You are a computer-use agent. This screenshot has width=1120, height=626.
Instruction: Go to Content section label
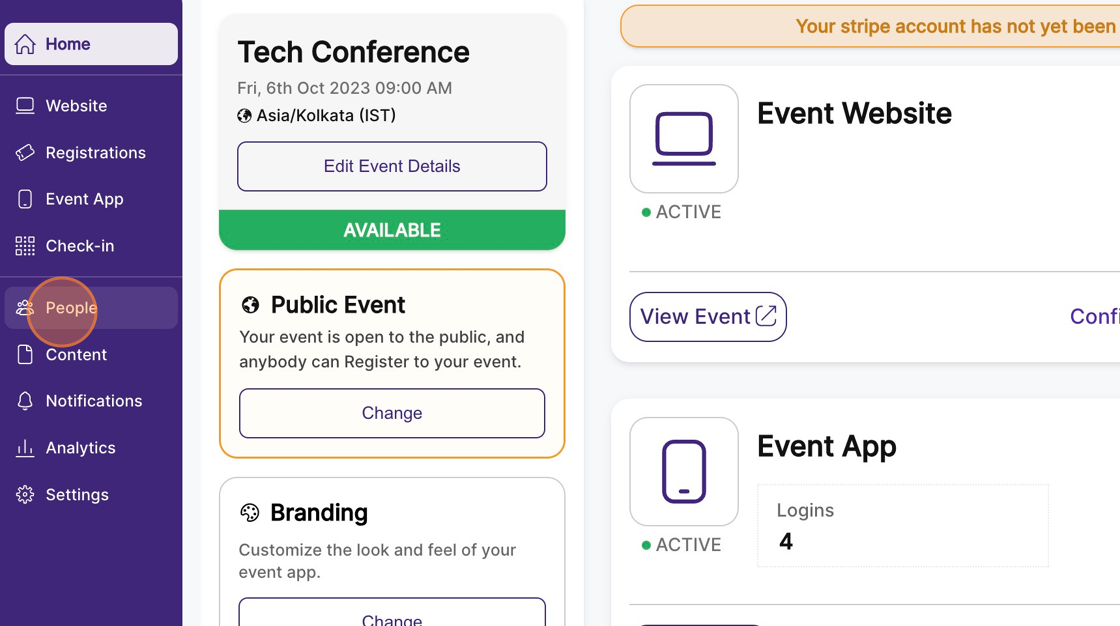tap(76, 355)
